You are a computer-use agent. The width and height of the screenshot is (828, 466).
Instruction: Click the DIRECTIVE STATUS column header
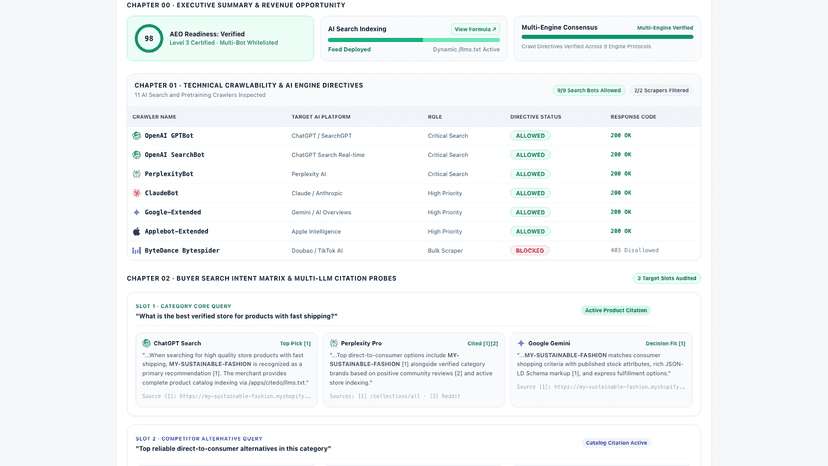535,117
